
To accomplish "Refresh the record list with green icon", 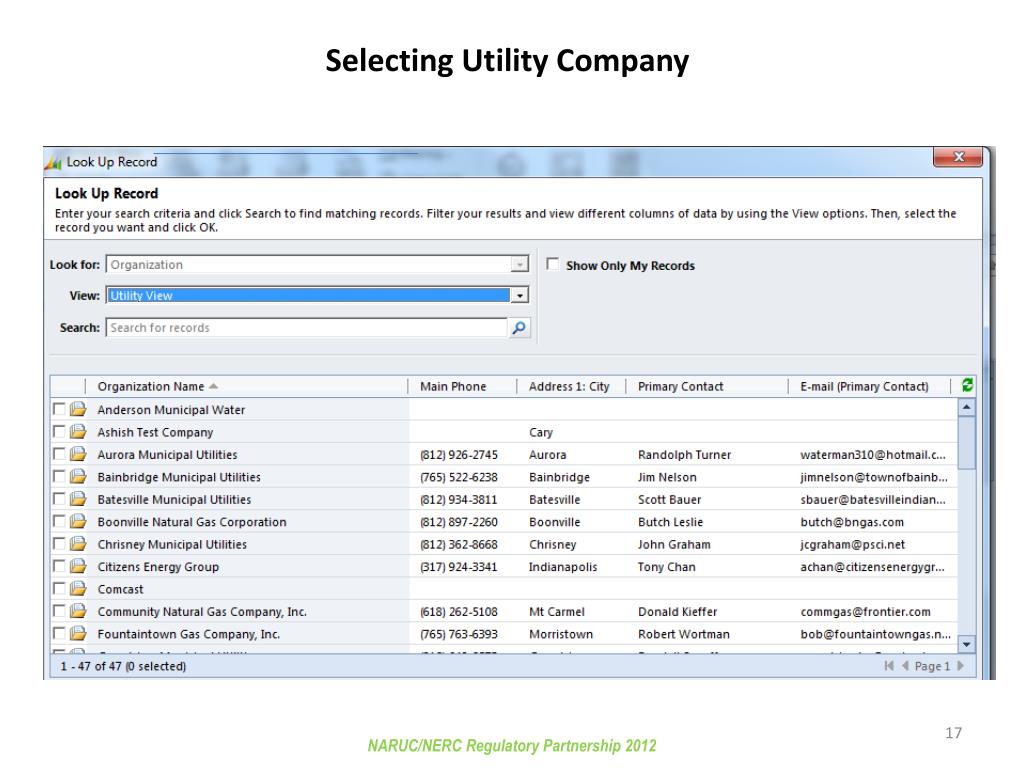I will [x=967, y=386].
